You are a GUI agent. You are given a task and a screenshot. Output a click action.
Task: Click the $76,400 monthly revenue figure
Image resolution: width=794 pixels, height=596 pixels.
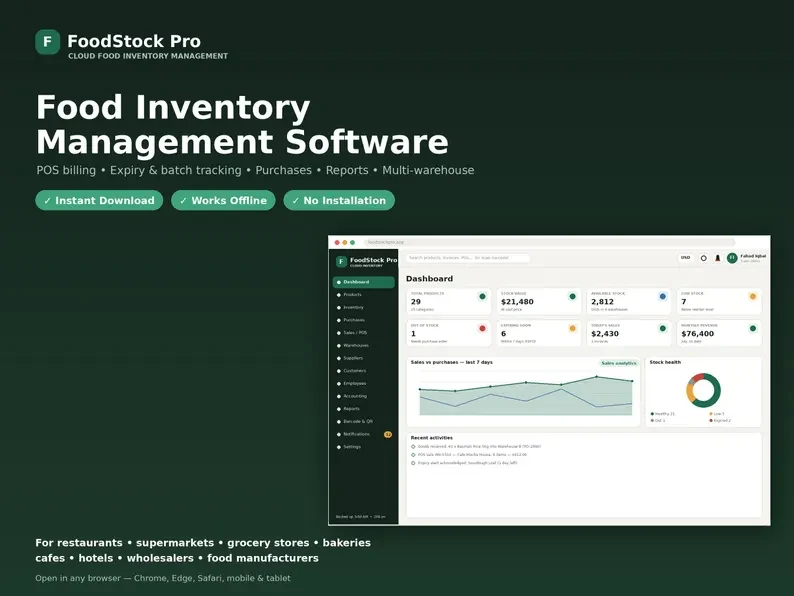coord(697,334)
